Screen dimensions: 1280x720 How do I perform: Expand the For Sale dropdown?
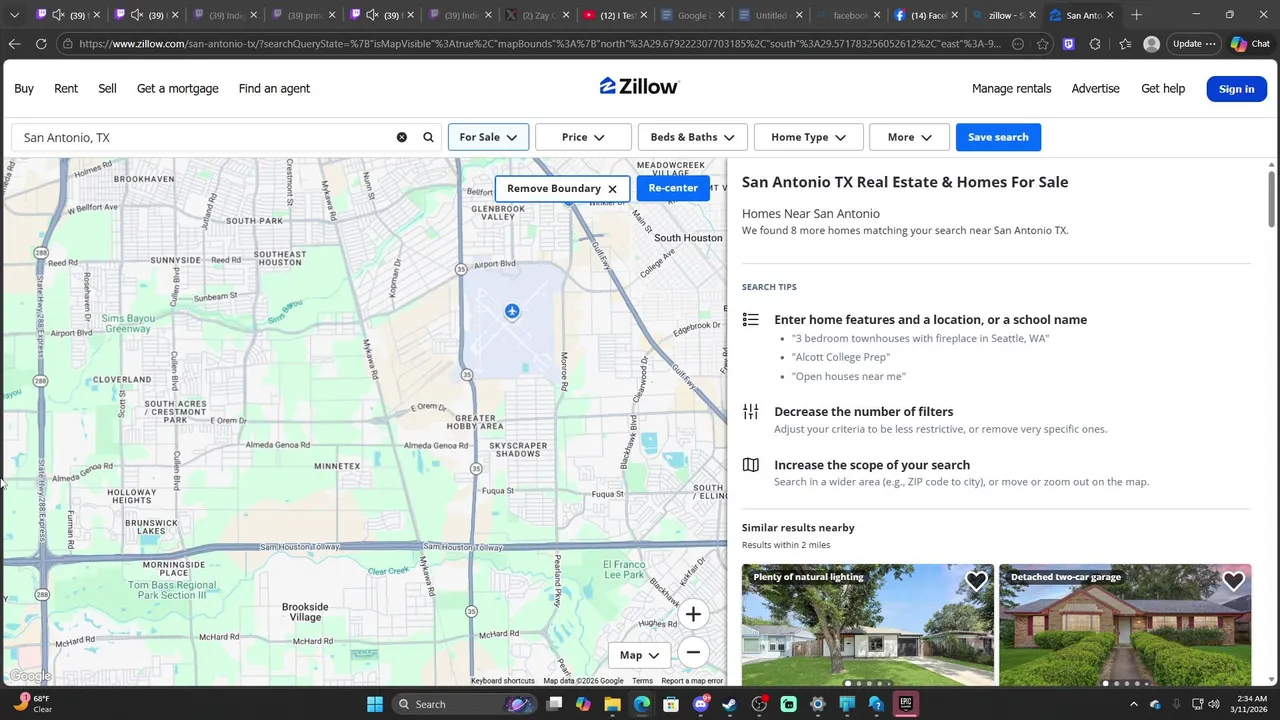(488, 137)
